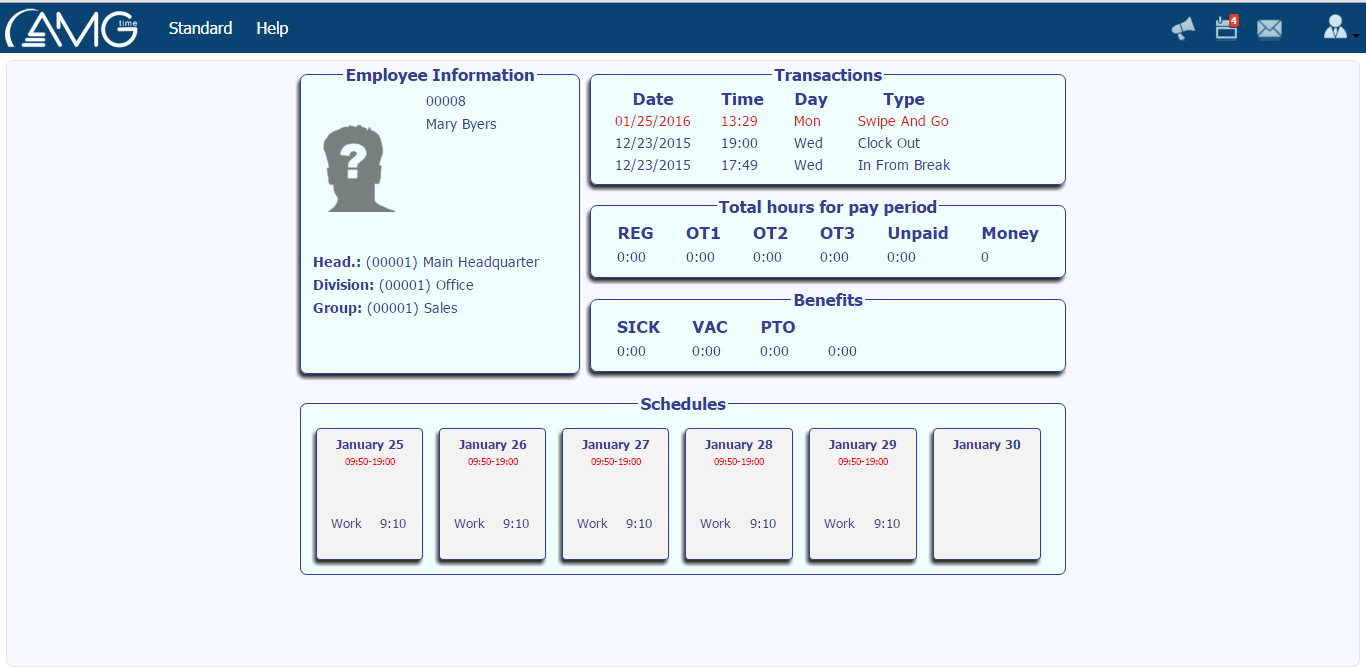Image resolution: width=1366 pixels, height=667 pixels.
Task: Open the announcements megaphone icon
Action: 1183,29
